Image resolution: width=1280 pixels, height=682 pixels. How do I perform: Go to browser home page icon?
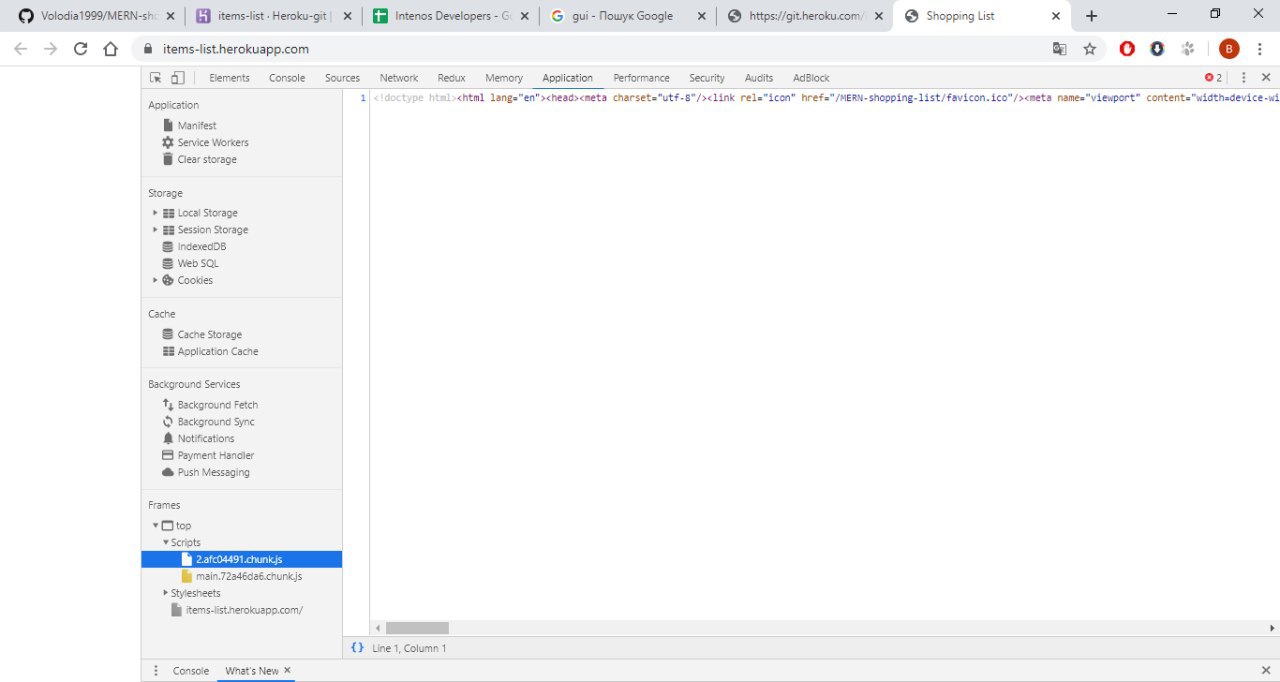[111, 49]
